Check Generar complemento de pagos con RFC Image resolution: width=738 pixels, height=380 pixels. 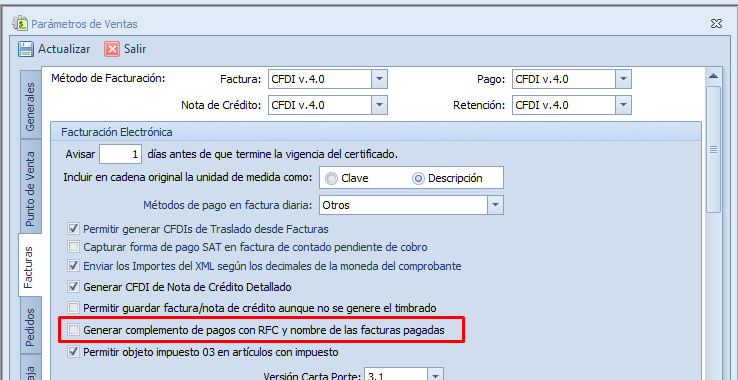click(73, 330)
